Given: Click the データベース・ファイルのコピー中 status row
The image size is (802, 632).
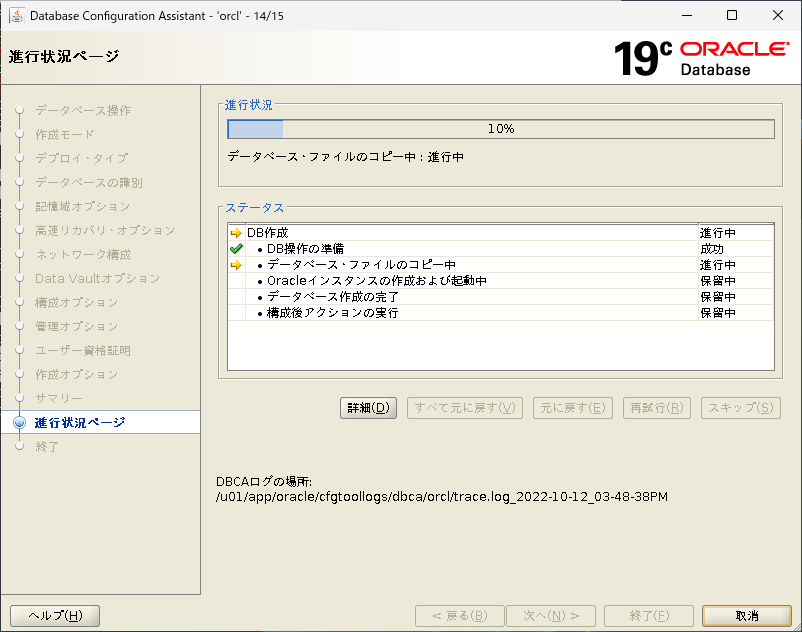Looking at the screenshot, I should 501,265.
